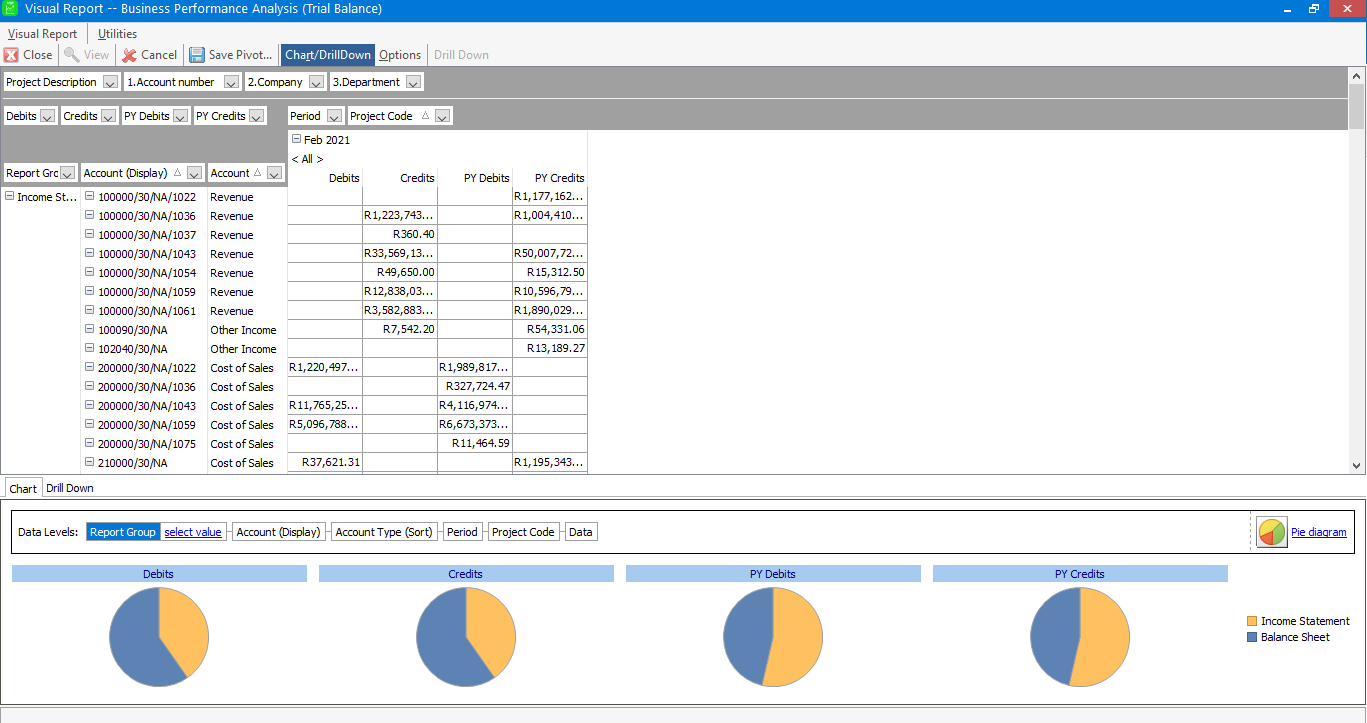Click the R37,621.31 debits cell
This screenshot has width=1367, height=723.
[325, 463]
